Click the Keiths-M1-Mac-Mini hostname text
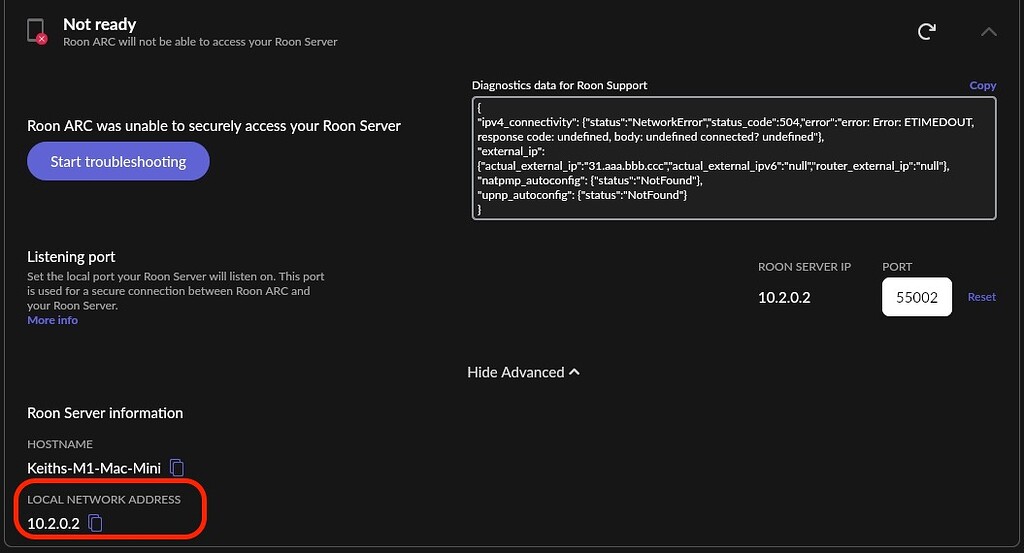1024x553 pixels. (x=94, y=467)
